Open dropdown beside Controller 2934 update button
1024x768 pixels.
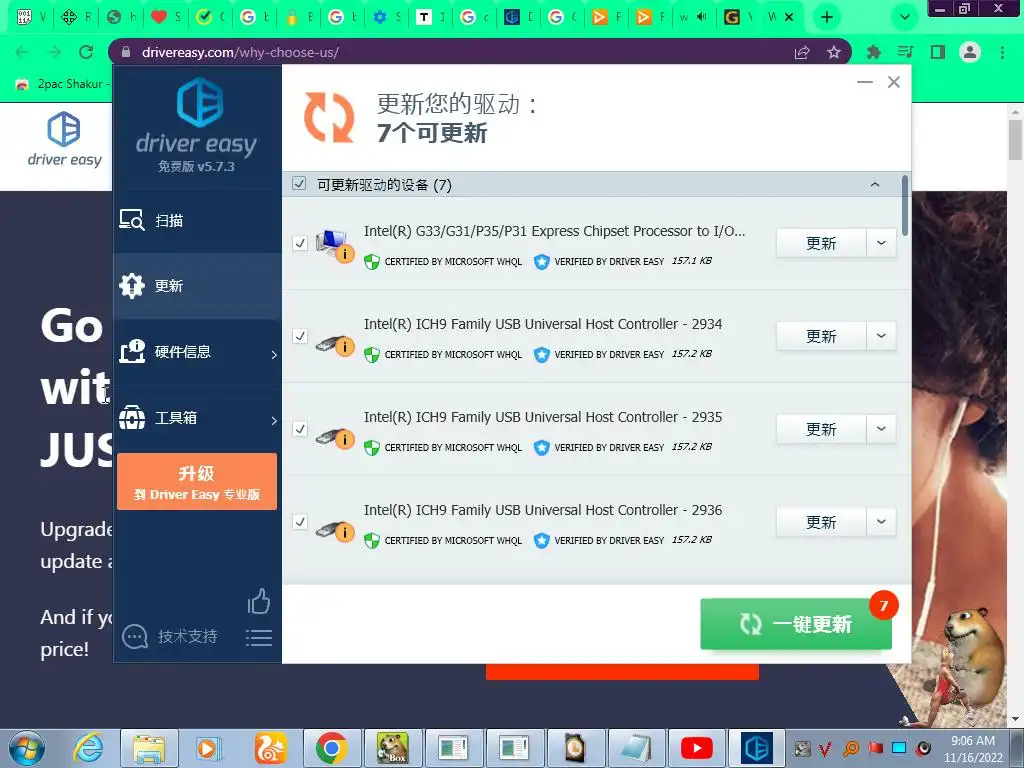click(x=882, y=336)
